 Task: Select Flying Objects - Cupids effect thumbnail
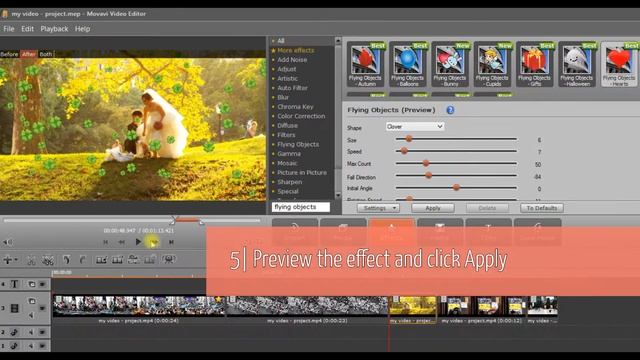[492, 64]
